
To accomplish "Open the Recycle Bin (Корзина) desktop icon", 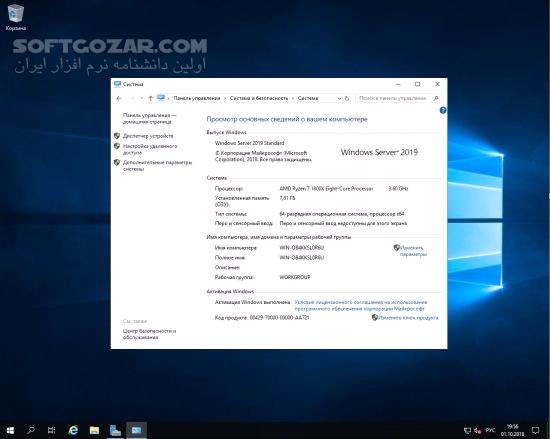I will [15, 18].
